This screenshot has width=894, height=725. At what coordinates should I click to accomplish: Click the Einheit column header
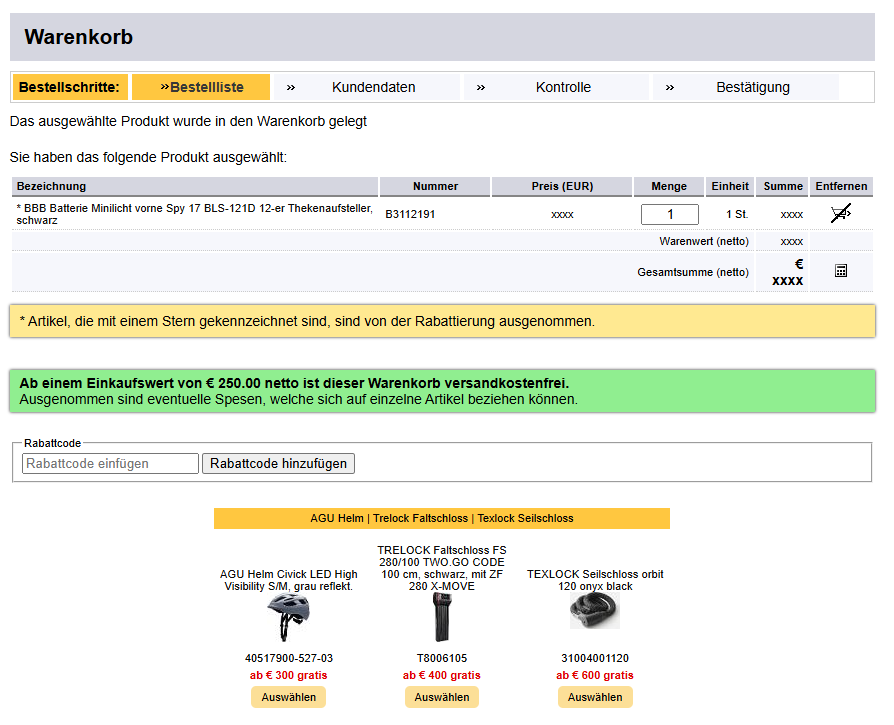pos(730,186)
